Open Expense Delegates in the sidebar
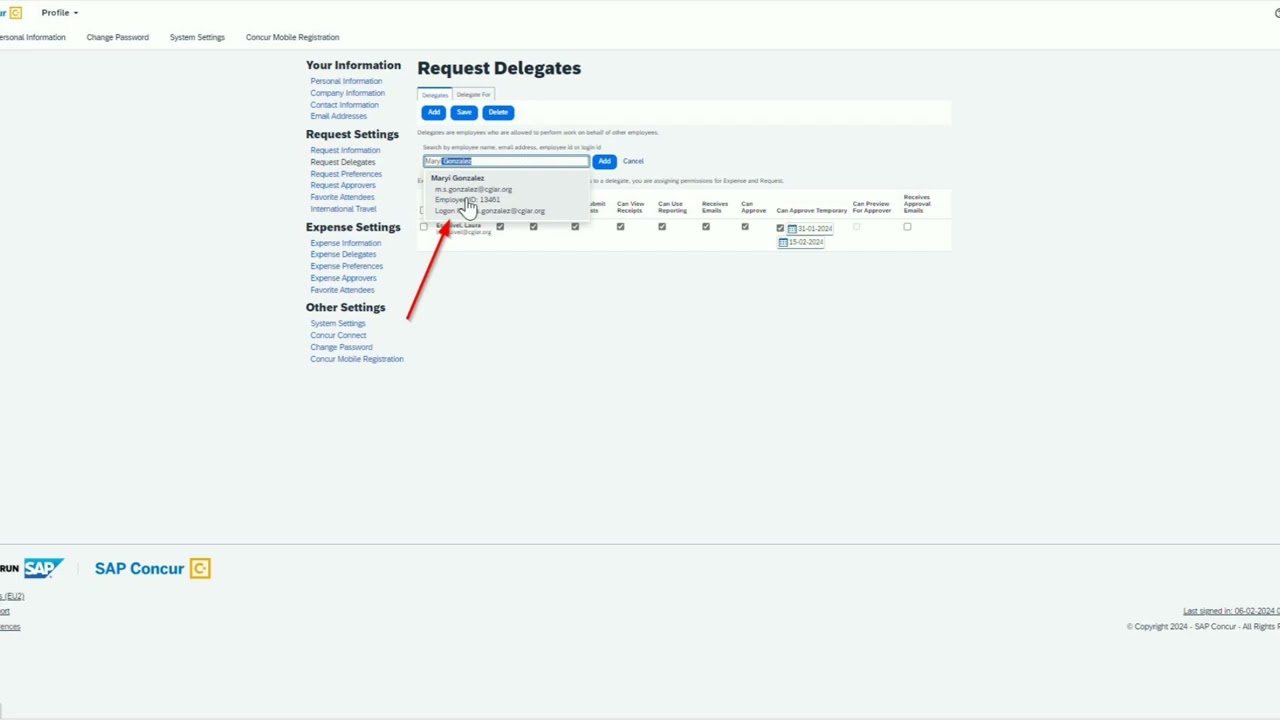The width and height of the screenshot is (1280, 720). click(343, 254)
